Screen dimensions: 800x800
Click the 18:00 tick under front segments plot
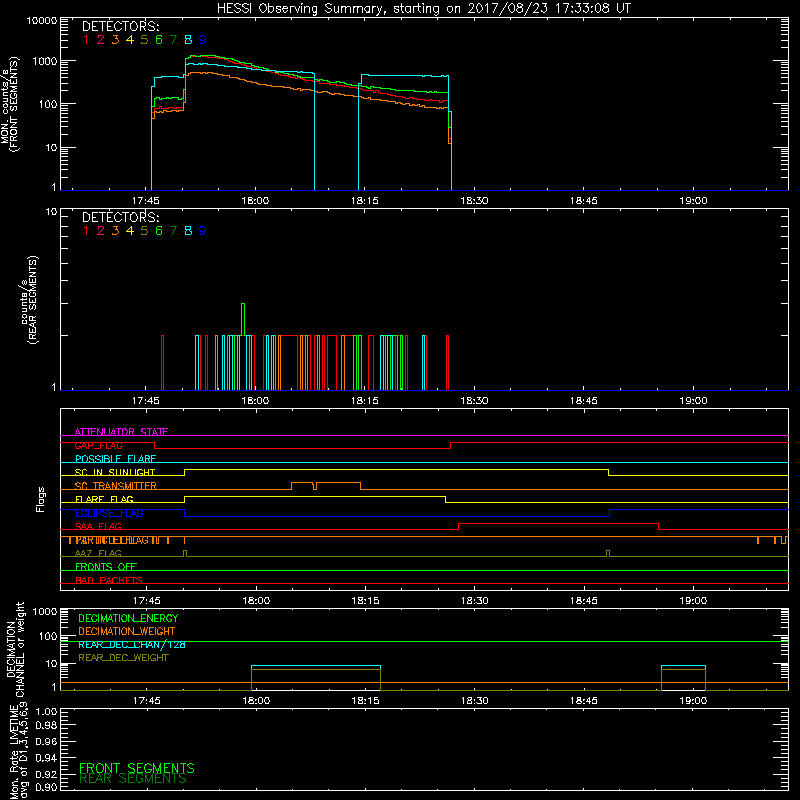tap(255, 201)
